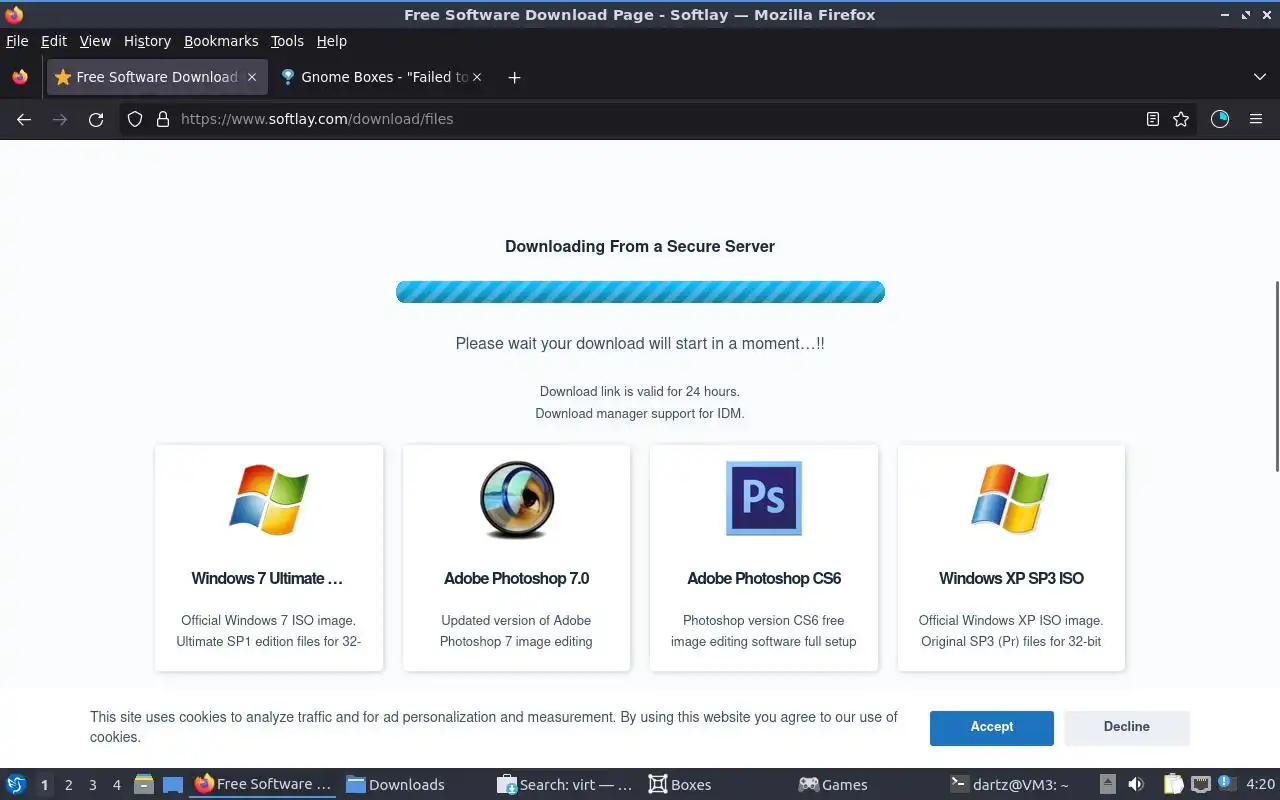Open the Search: virt taskbar window
Screen dimensions: 1280x800
(566, 785)
